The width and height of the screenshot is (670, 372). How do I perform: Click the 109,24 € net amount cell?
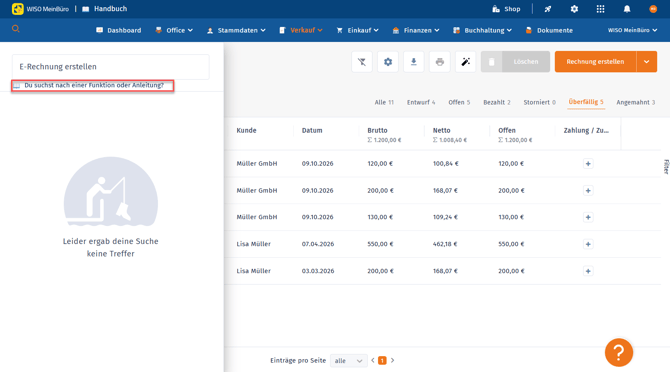tap(445, 217)
